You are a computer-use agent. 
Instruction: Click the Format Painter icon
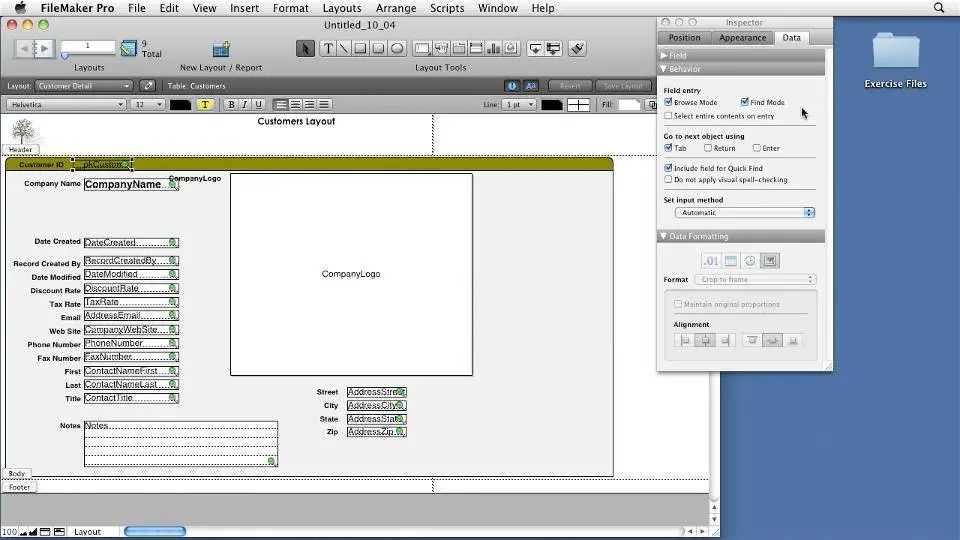point(577,48)
